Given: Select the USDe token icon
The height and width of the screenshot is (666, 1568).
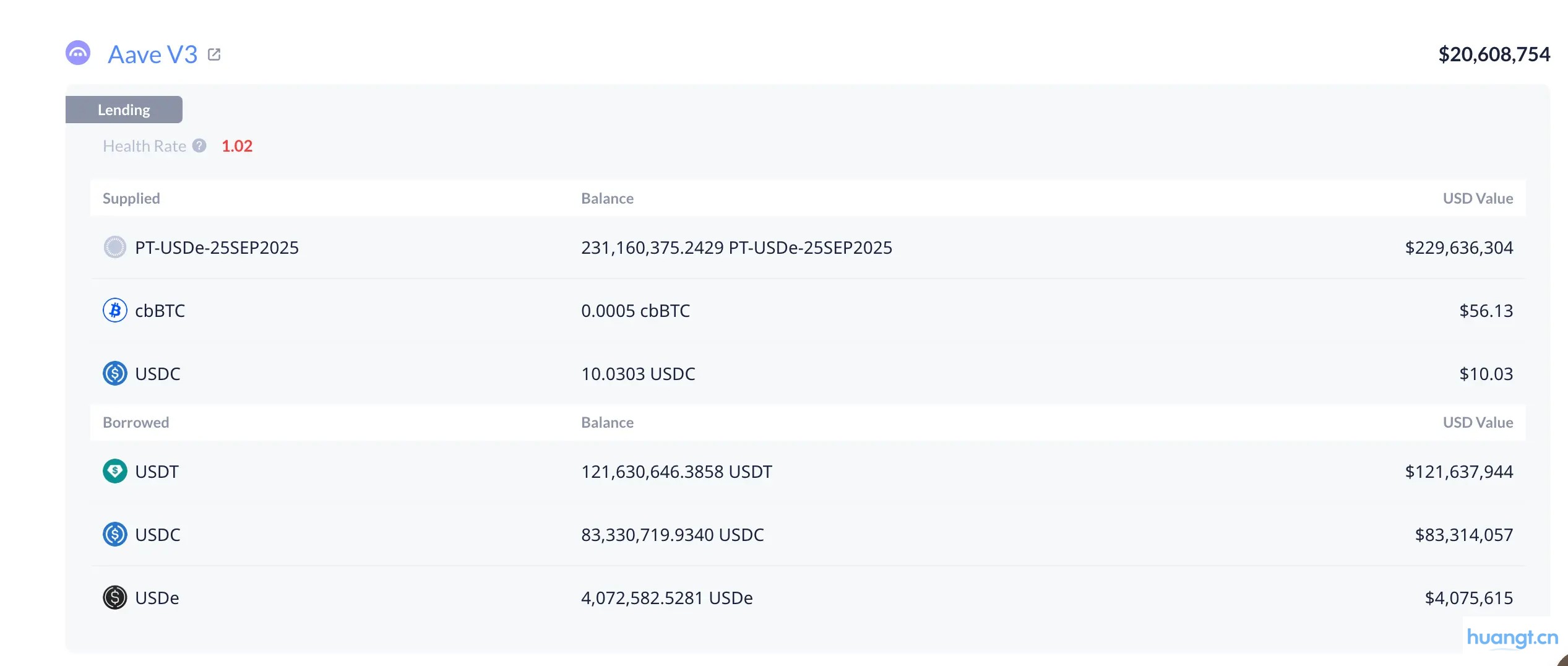Looking at the screenshot, I should tap(115, 598).
